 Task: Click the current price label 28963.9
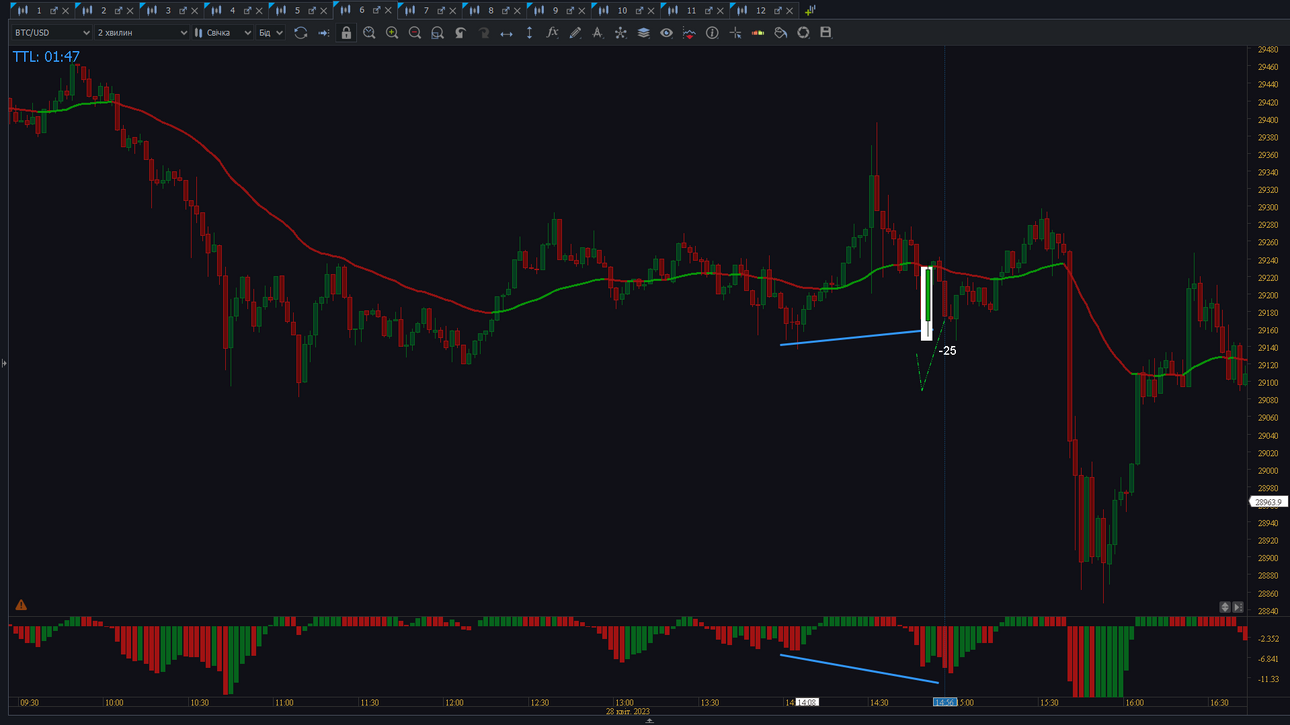(x=1268, y=502)
